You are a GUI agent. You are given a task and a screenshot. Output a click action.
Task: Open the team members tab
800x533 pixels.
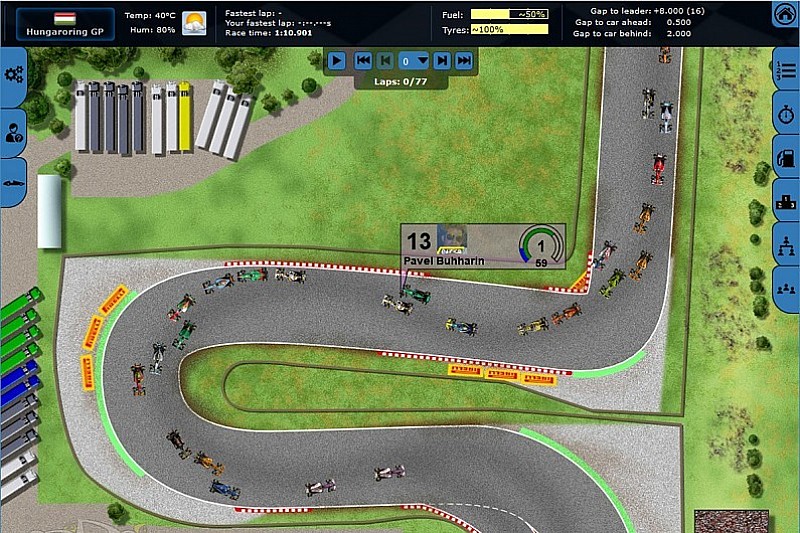[x=786, y=290]
